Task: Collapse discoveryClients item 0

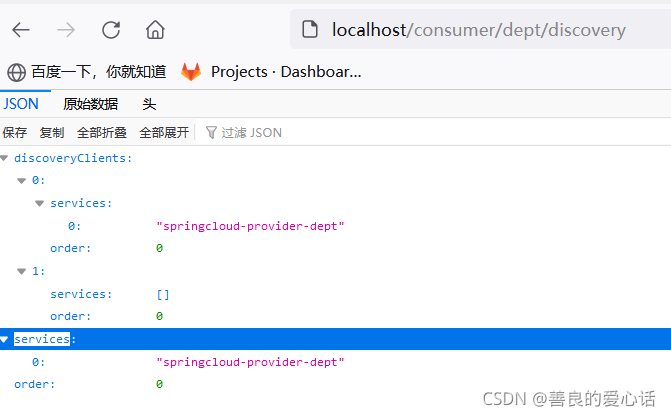Action: tap(21, 181)
